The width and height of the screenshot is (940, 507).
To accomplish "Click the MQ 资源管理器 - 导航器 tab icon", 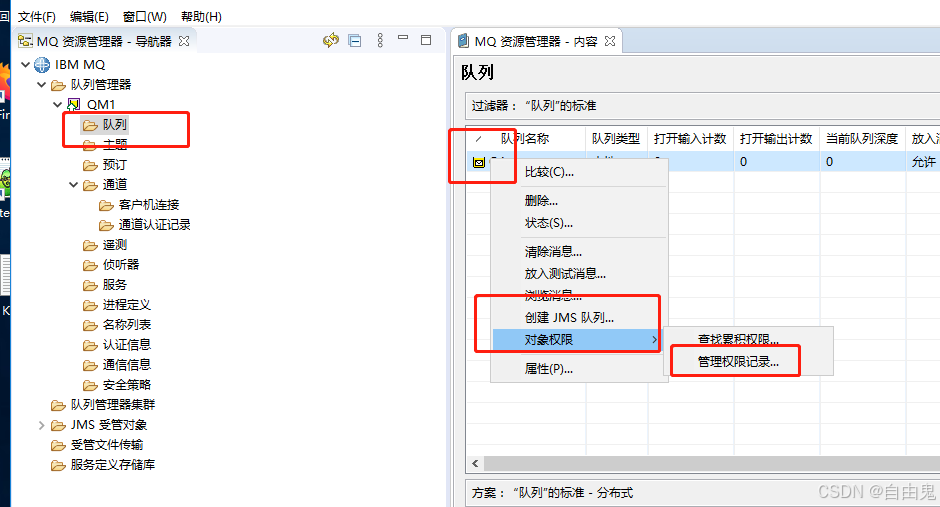I will tap(25, 41).
